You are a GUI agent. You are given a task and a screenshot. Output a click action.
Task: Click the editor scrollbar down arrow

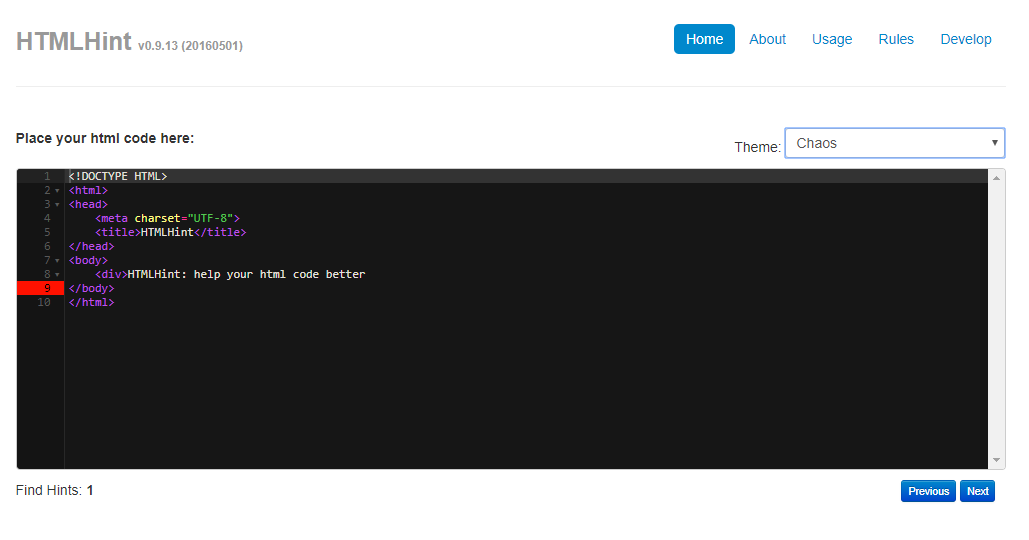point(996,460)
